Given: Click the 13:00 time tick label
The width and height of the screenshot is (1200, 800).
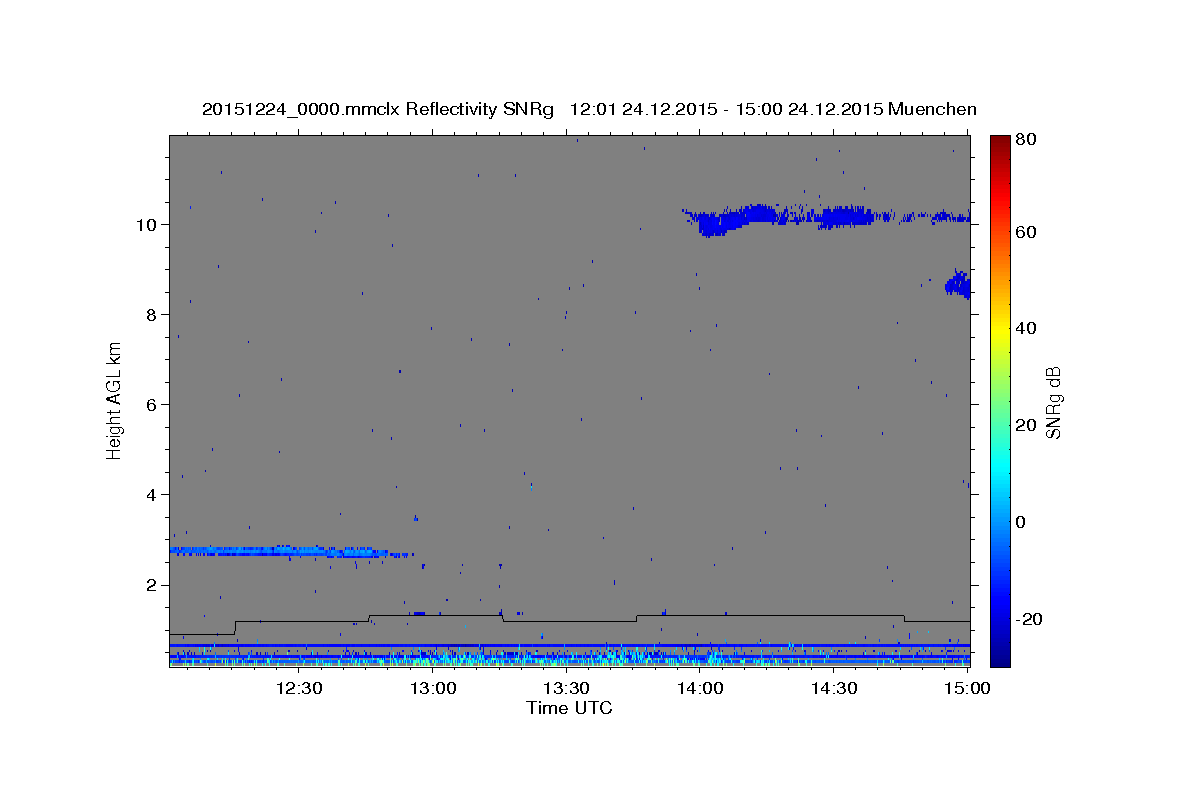Looking at the screenshot, I should pos(433,688).
